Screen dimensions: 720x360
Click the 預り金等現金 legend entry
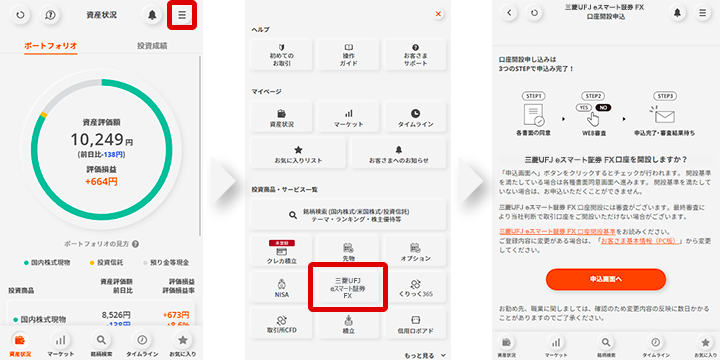(x=166, y=263)
